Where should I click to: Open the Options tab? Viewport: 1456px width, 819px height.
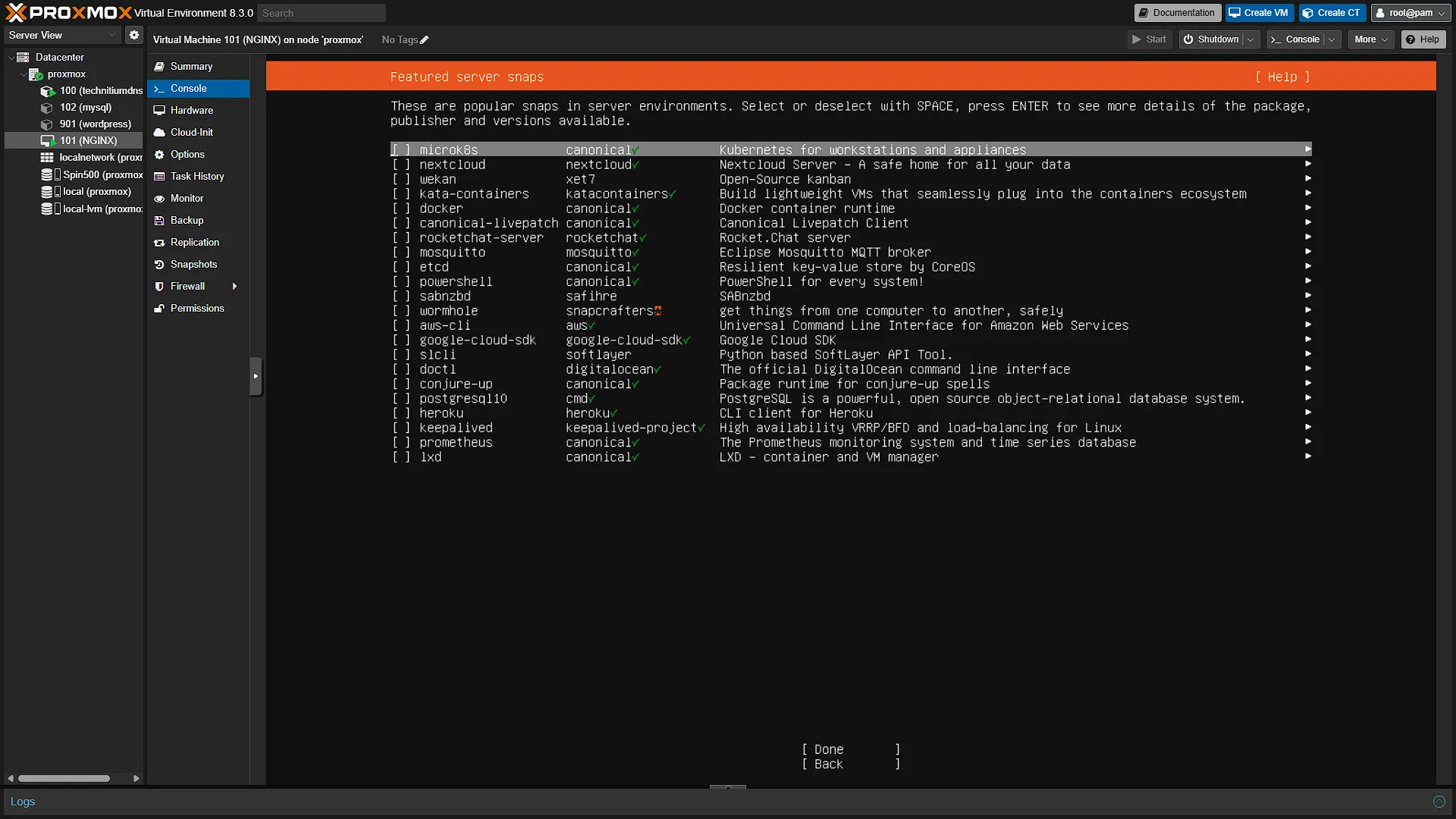click(199, 154)
